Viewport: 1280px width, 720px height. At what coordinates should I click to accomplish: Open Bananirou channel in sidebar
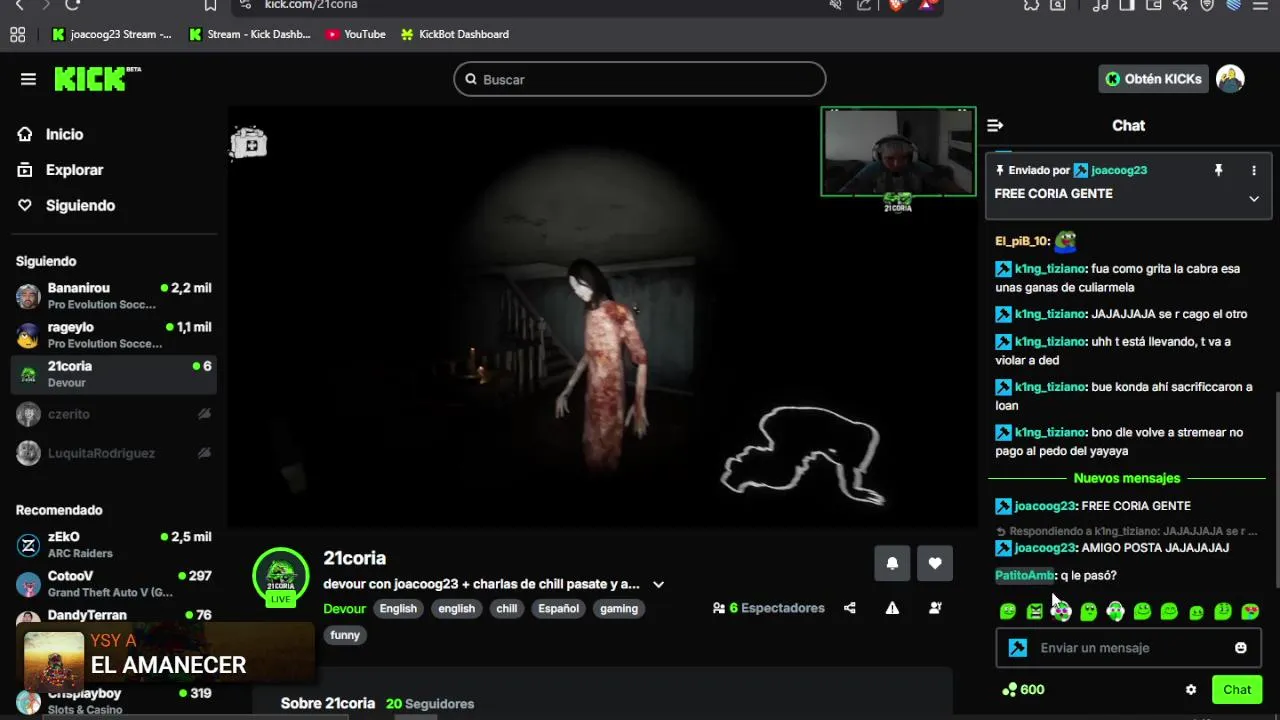pos(114,295)
